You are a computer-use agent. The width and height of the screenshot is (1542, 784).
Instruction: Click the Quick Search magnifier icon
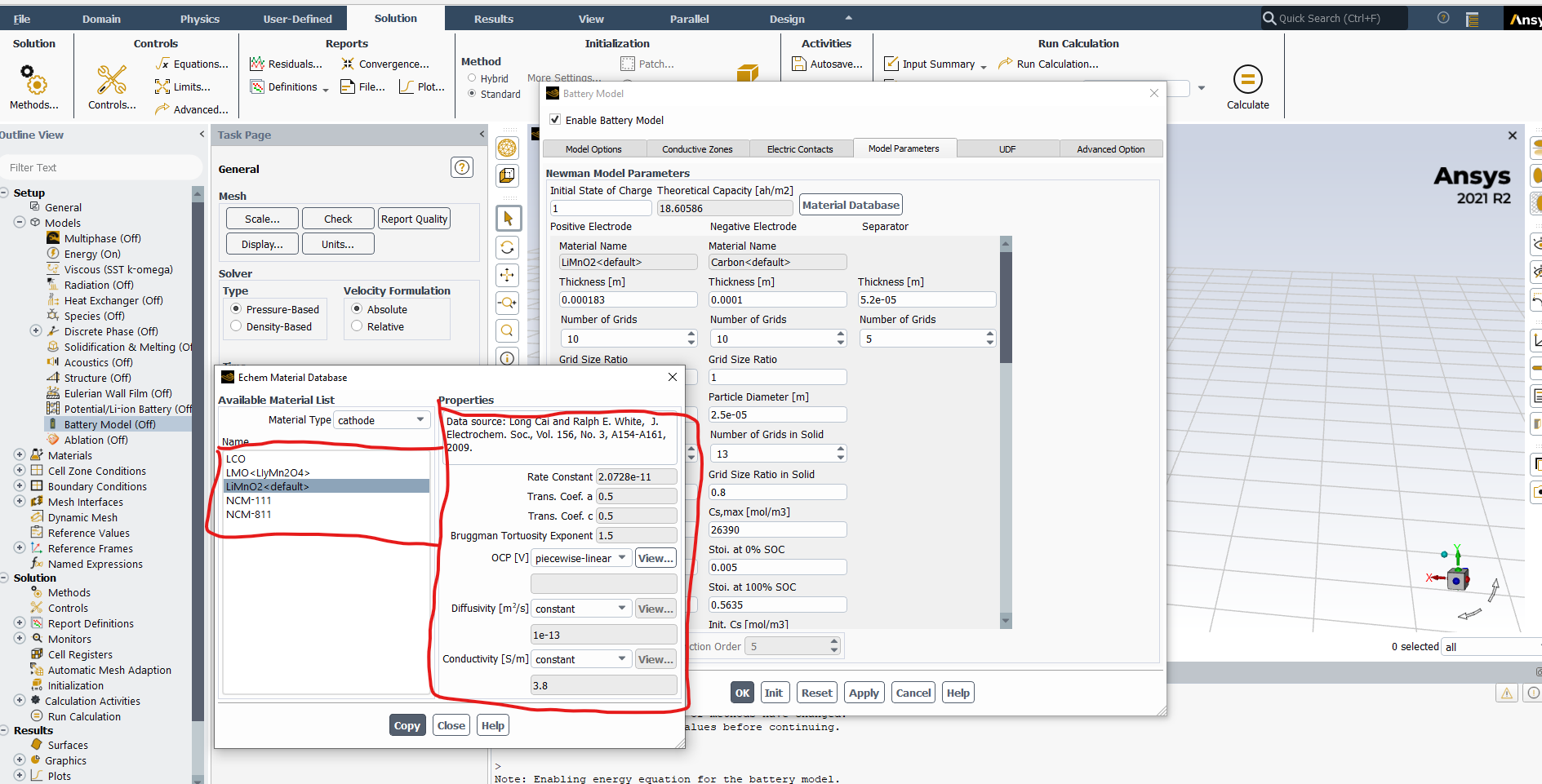(1269, 18)
